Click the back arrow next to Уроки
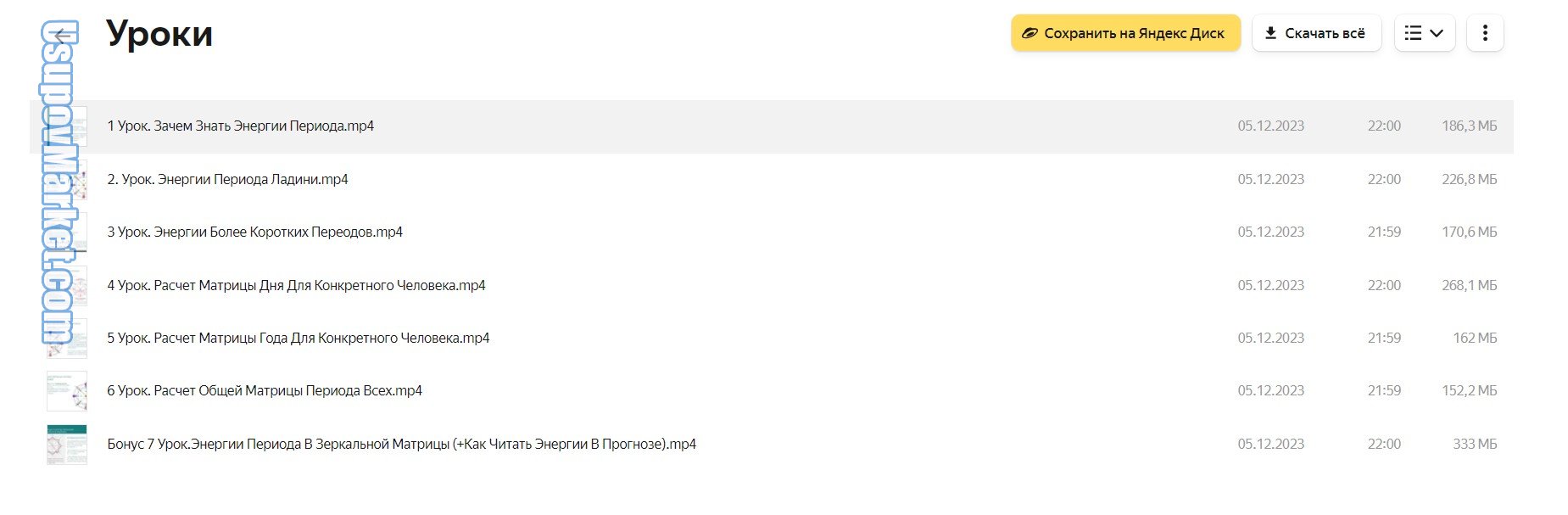Screen dimensions: 1568x515 (61, 35)
